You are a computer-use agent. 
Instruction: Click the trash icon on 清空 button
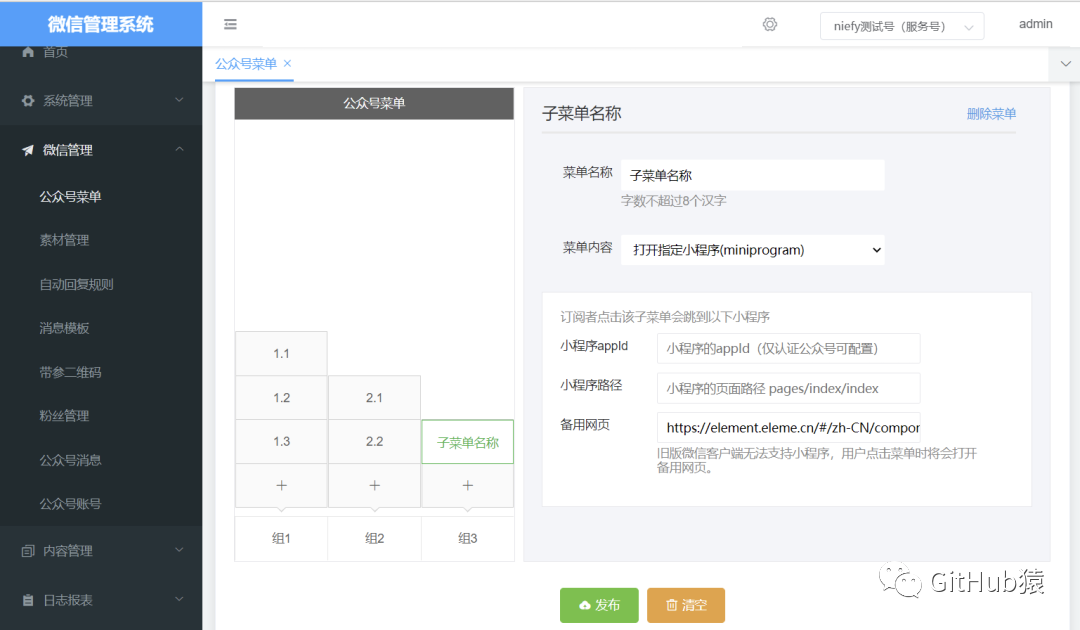point(671,605)
